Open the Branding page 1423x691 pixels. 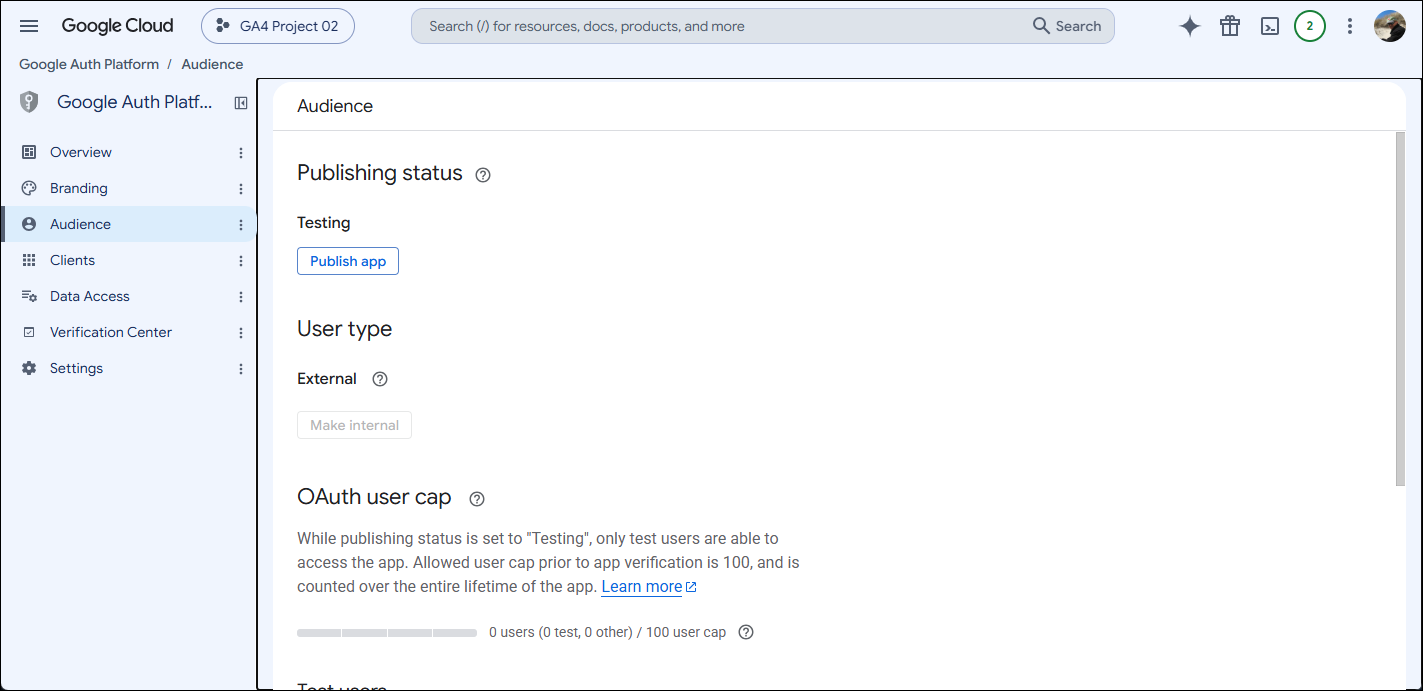[x=79, y=188]
